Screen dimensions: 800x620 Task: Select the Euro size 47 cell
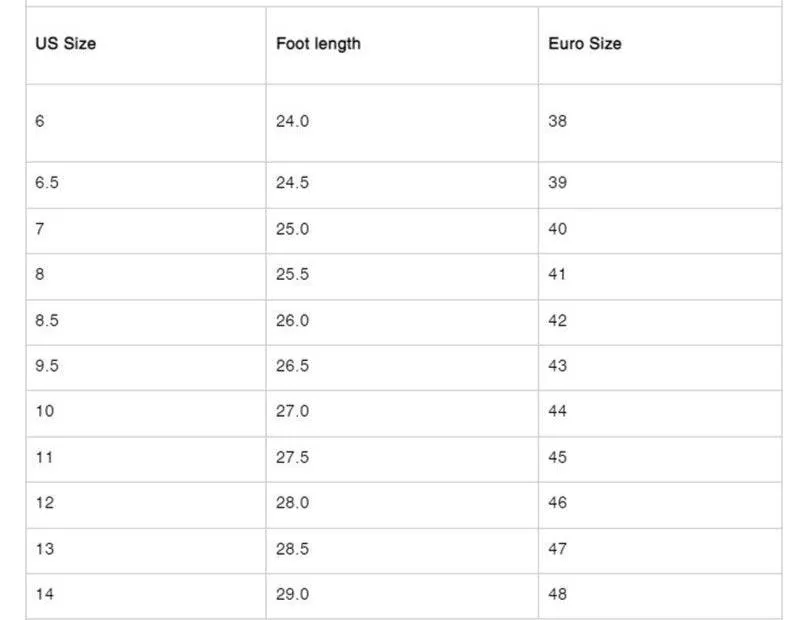tap(660, 551)
